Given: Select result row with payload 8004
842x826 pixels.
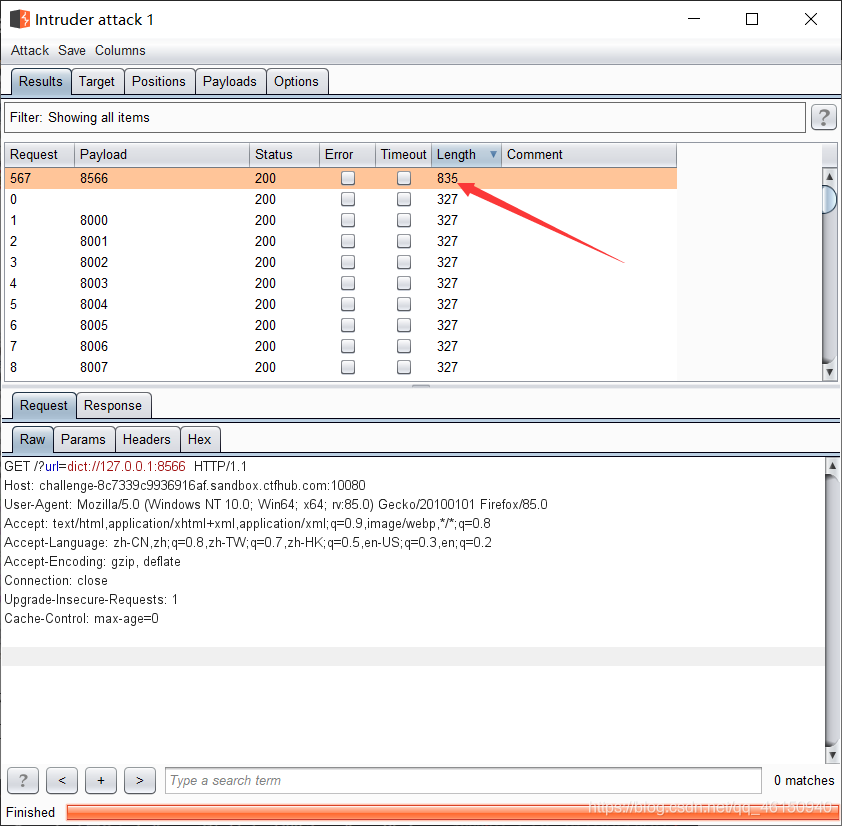Looking at the screenshot, I should 340,304.
